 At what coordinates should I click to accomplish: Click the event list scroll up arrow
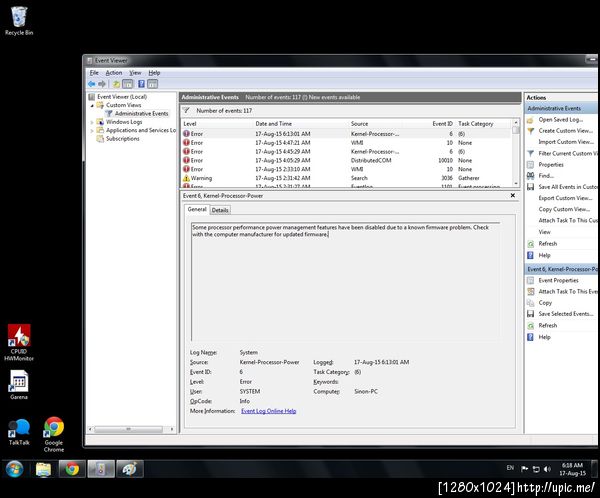(x=516, y=122)
